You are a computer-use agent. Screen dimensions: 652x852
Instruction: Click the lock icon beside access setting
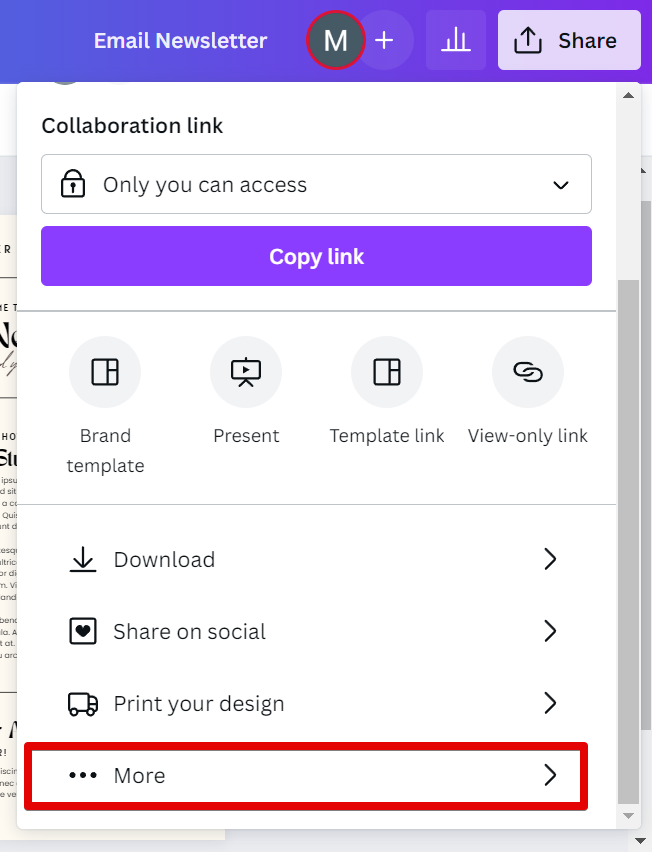pyautogui.click(x=73, y=185)
